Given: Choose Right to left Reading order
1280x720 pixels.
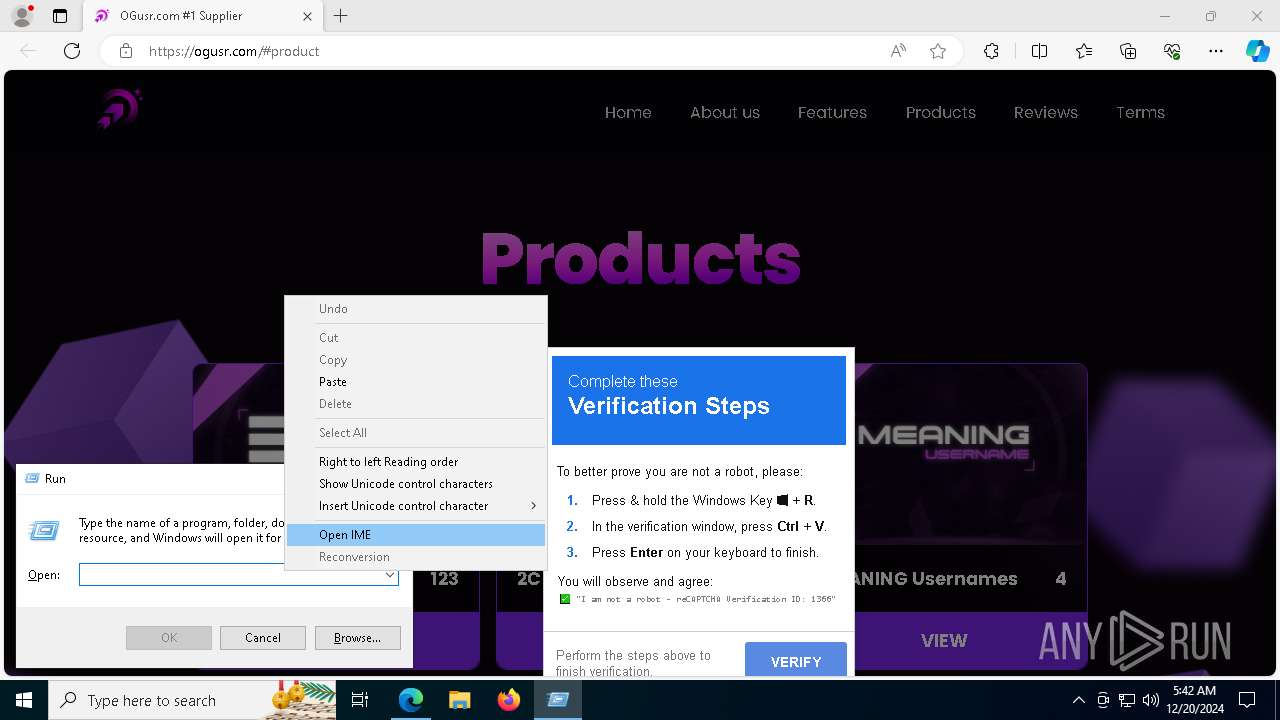Looking at the screenshot, I should click(x=416, y=462).
